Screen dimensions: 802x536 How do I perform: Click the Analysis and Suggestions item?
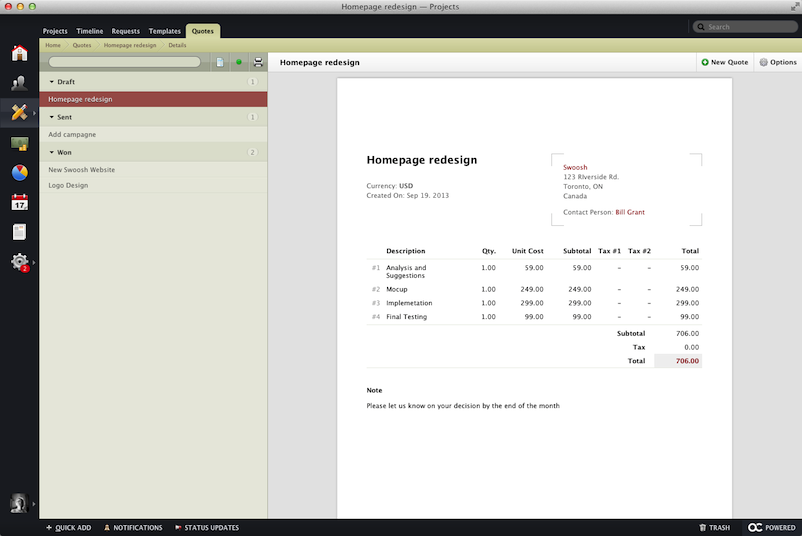pyautogui.click(x=406, y=272)
